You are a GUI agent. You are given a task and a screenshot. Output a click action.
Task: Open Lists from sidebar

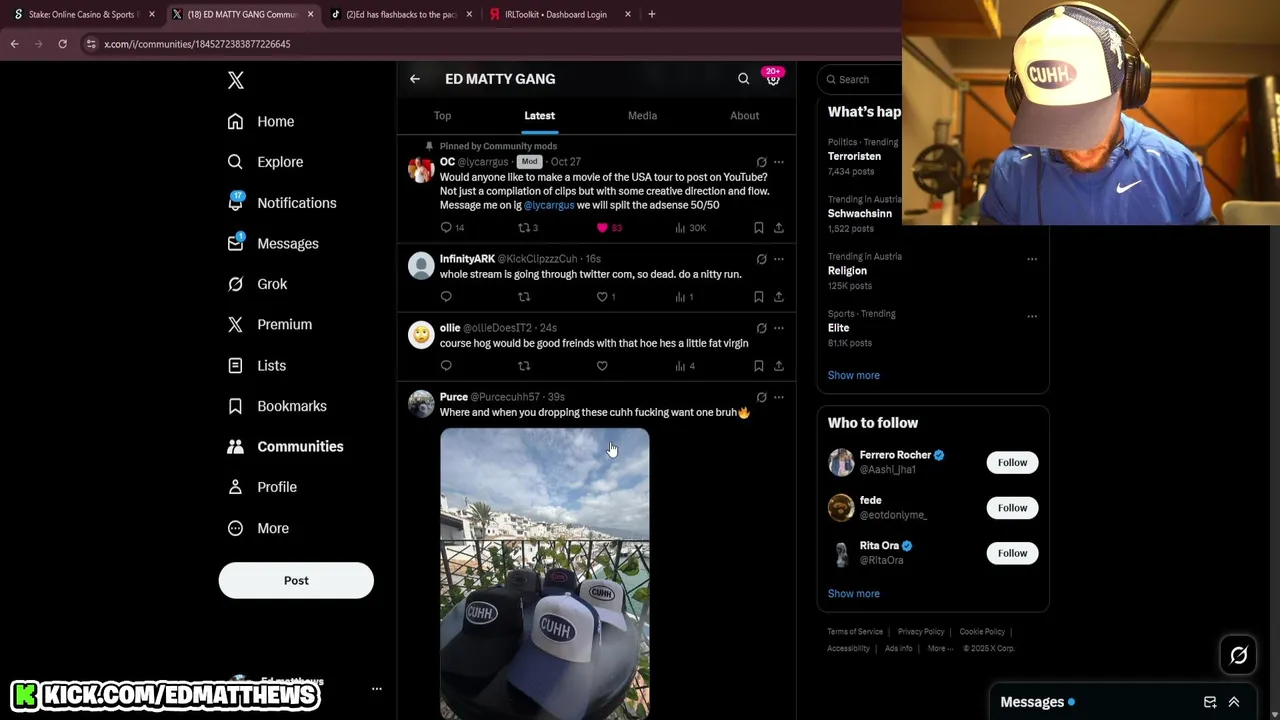coord(257,365)
